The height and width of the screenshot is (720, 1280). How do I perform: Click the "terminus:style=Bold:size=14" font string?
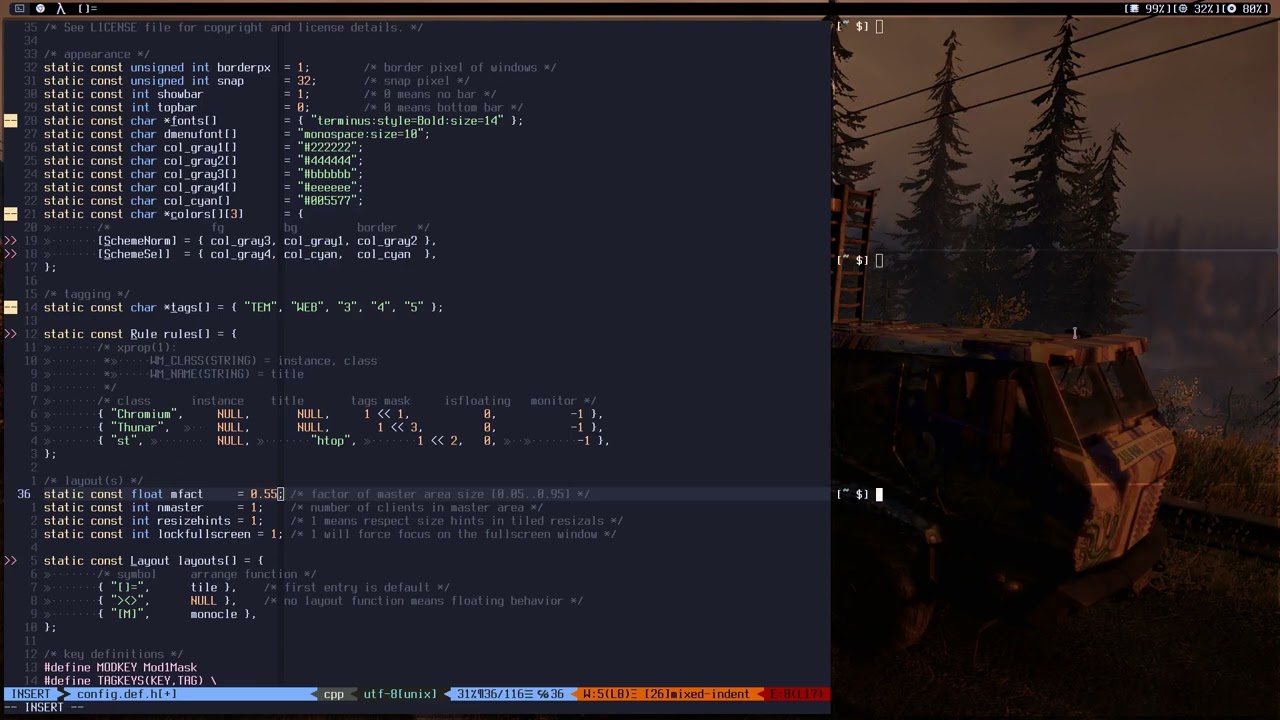(407, 121)
